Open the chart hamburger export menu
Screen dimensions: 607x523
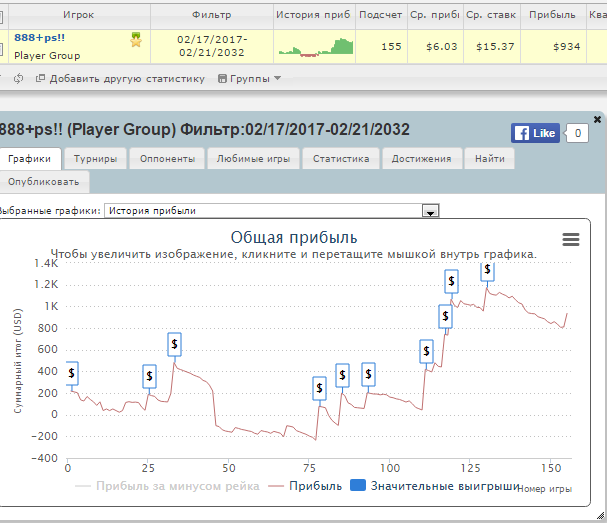(x=571, y=240)
